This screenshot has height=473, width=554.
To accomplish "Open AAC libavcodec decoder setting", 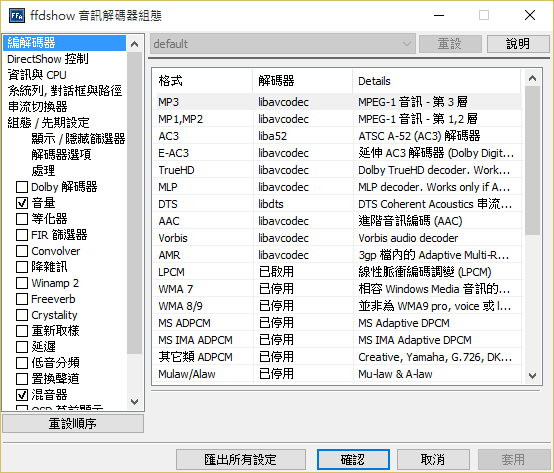I will tap(283, 221).
